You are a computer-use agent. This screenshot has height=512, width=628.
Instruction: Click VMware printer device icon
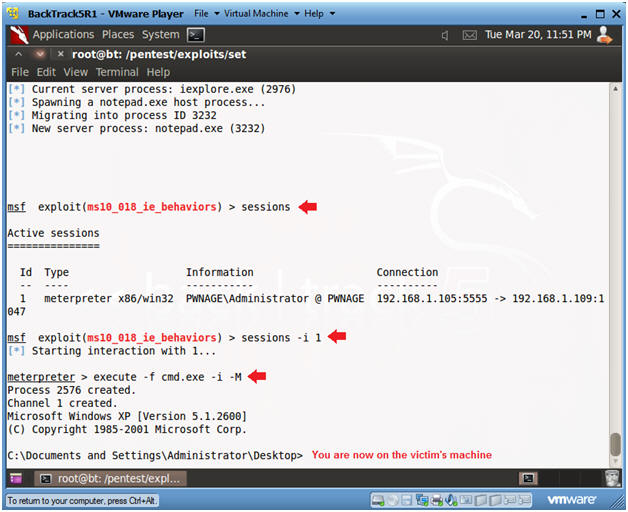[437, 500]
